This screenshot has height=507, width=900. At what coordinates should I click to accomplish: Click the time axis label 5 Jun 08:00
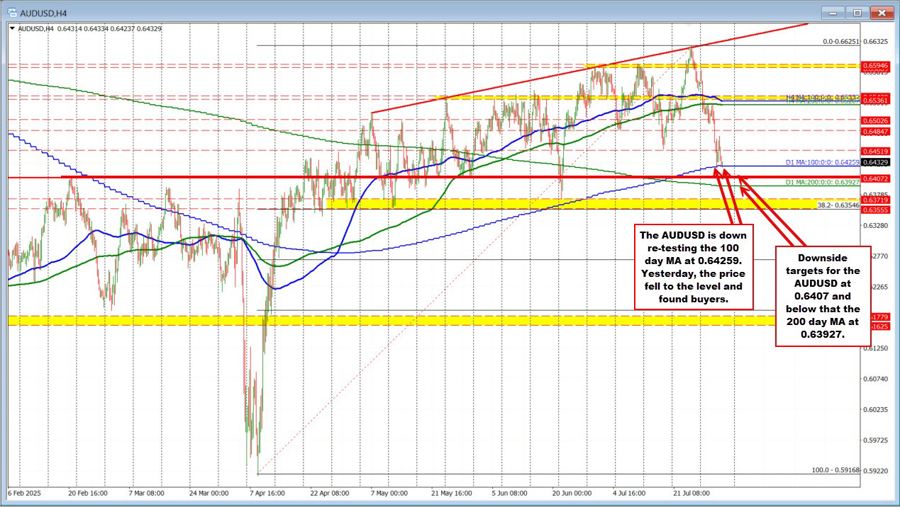[x=509, y=493]
